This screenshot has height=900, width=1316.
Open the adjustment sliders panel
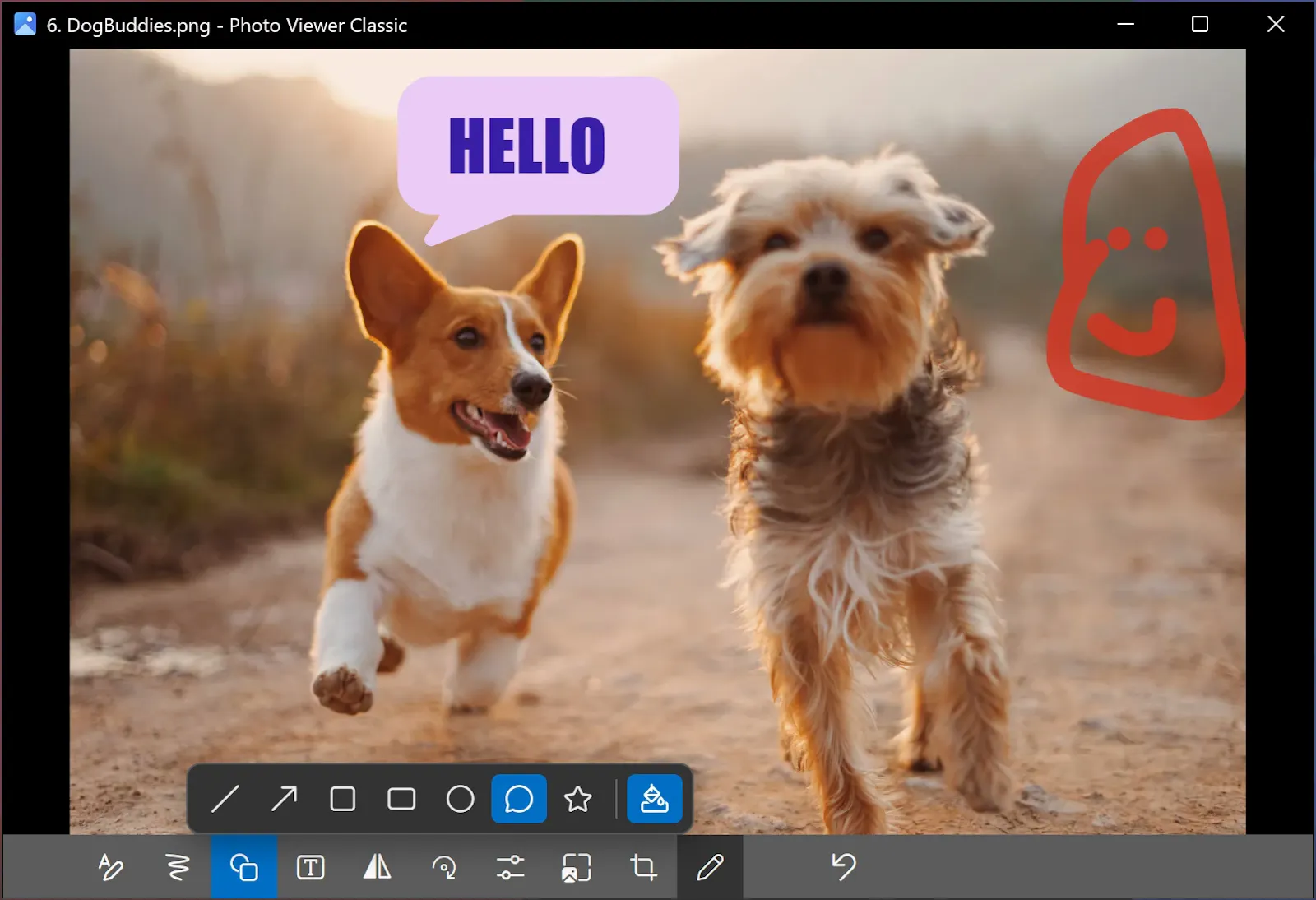[511, 867]
